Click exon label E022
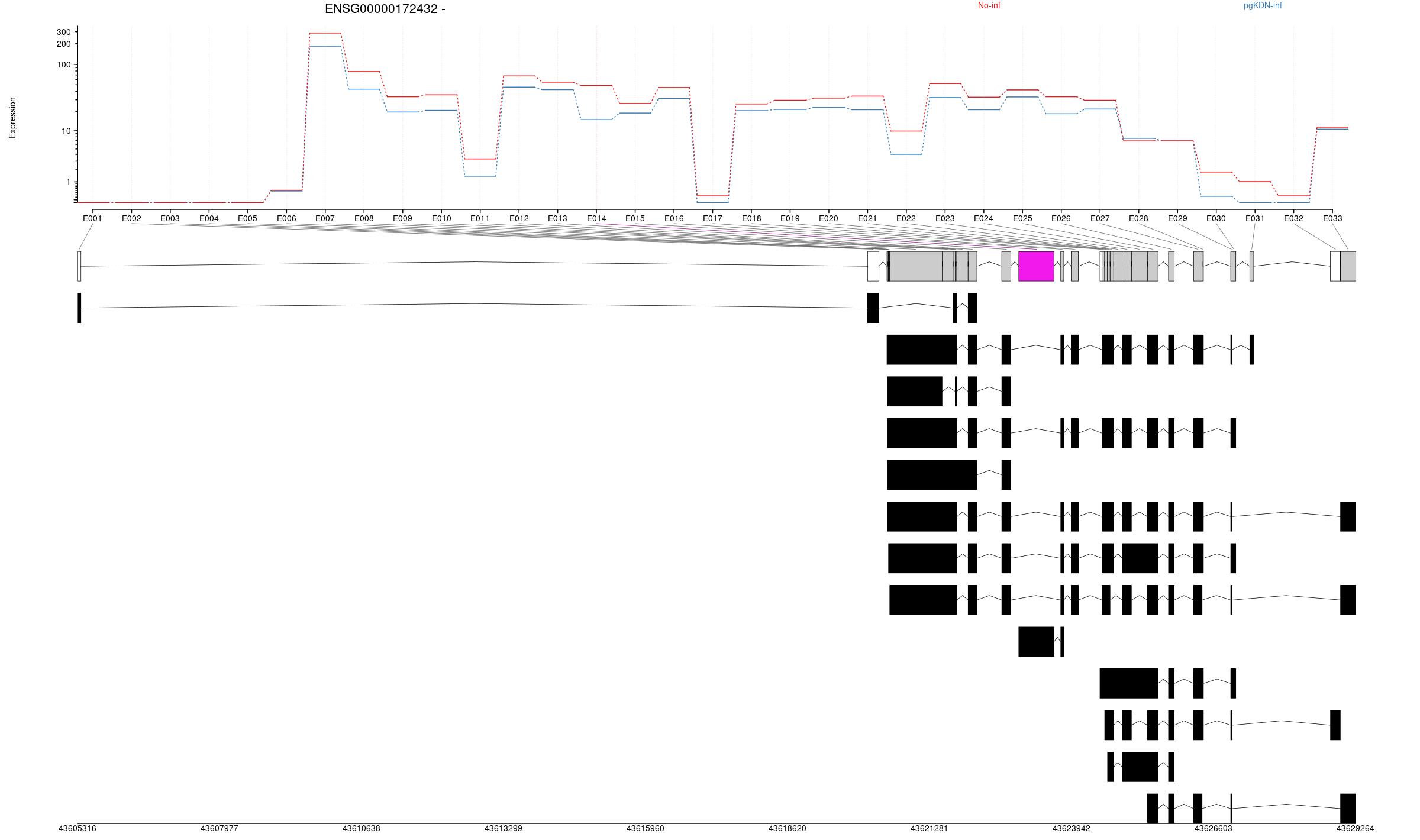Screen dimensions: 1420x840 [906, 218]
